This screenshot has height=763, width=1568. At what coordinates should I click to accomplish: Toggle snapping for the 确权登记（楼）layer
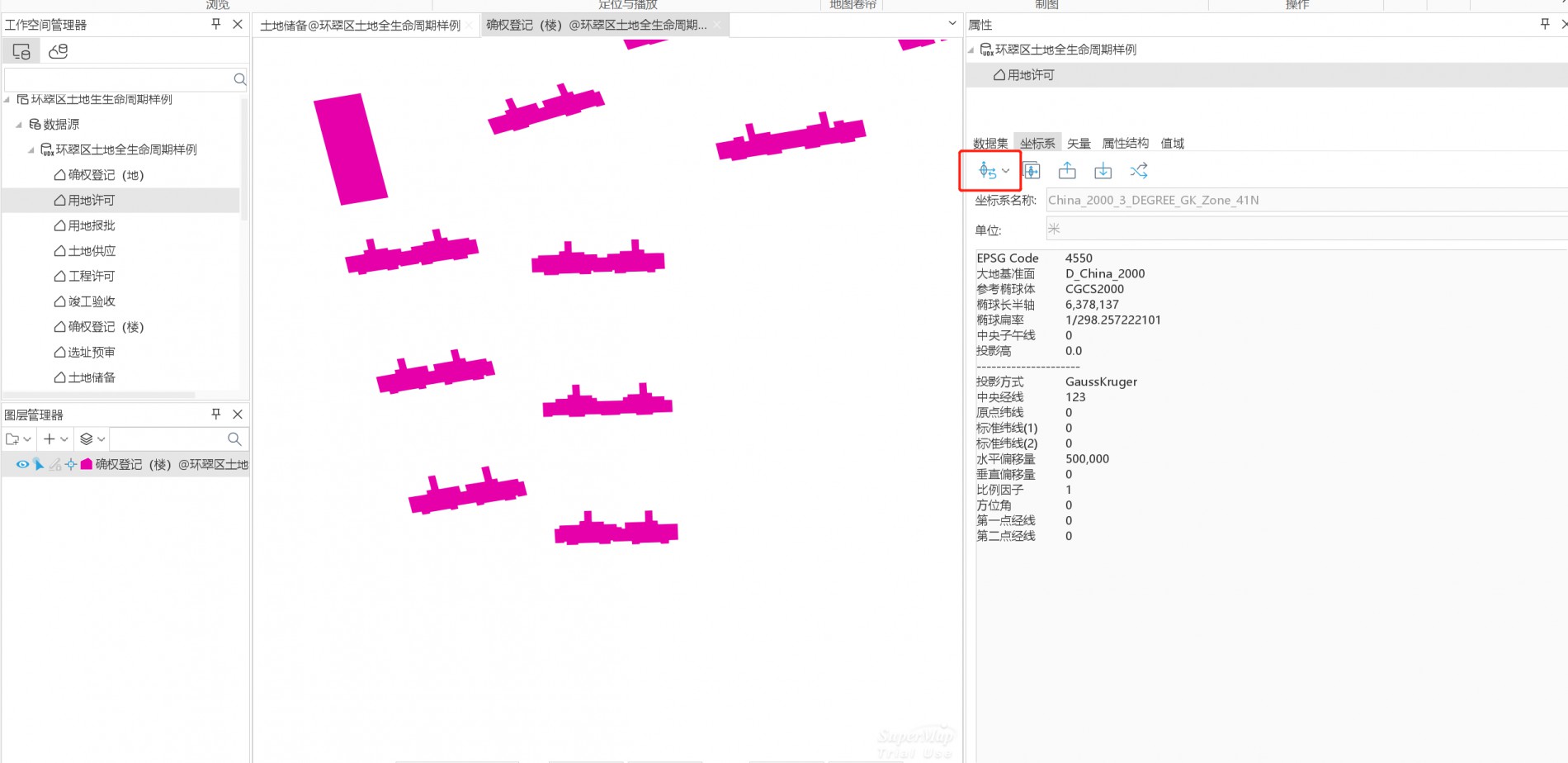pyautogui.click(x=71, y=464)
